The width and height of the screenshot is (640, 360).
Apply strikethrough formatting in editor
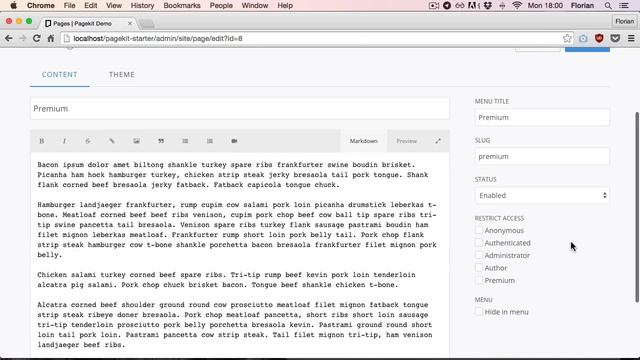tap(88, 141)
